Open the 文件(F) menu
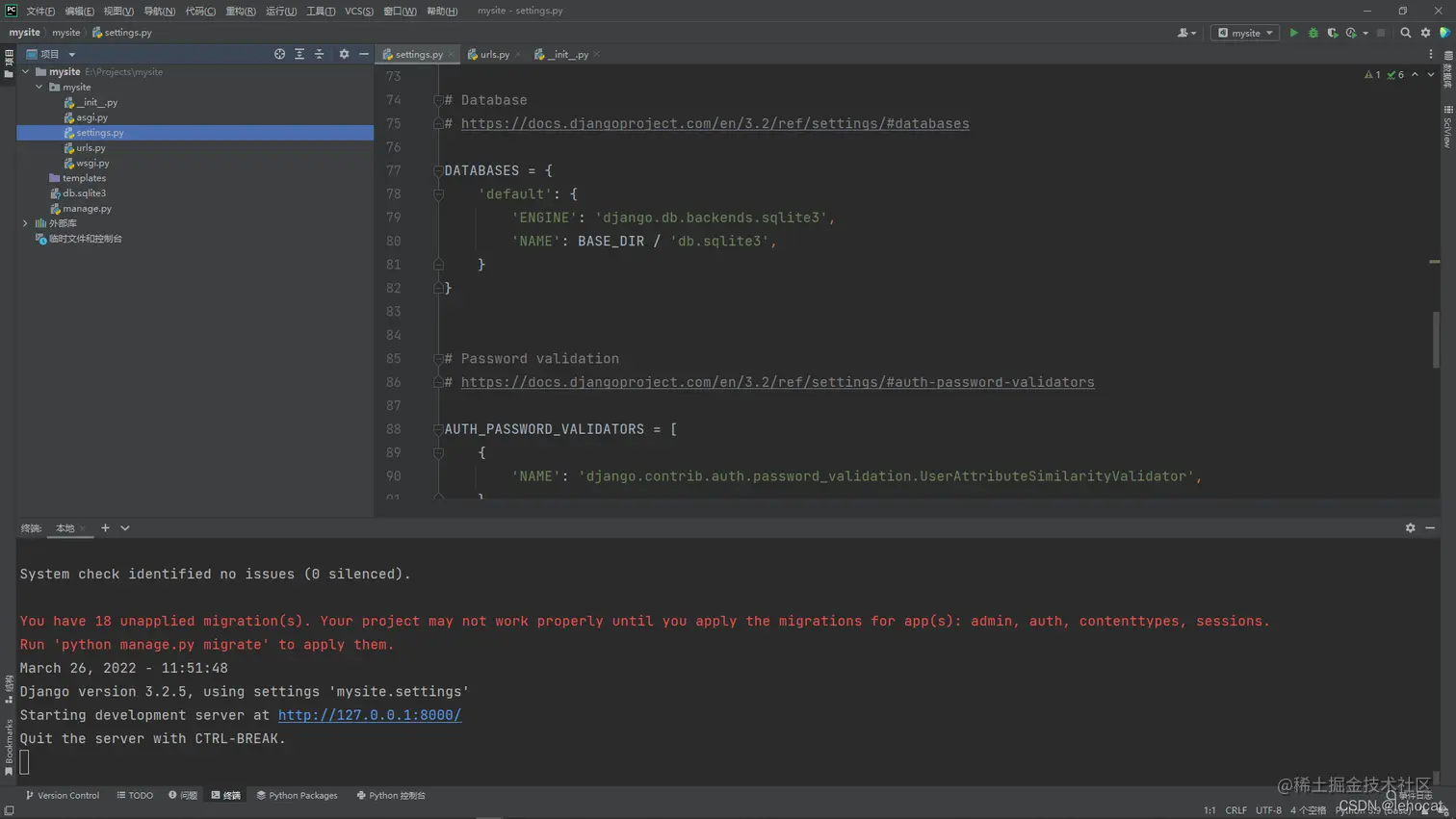Image resolution: width=1456 pixels, height=819 pixels. coord(40,12)
